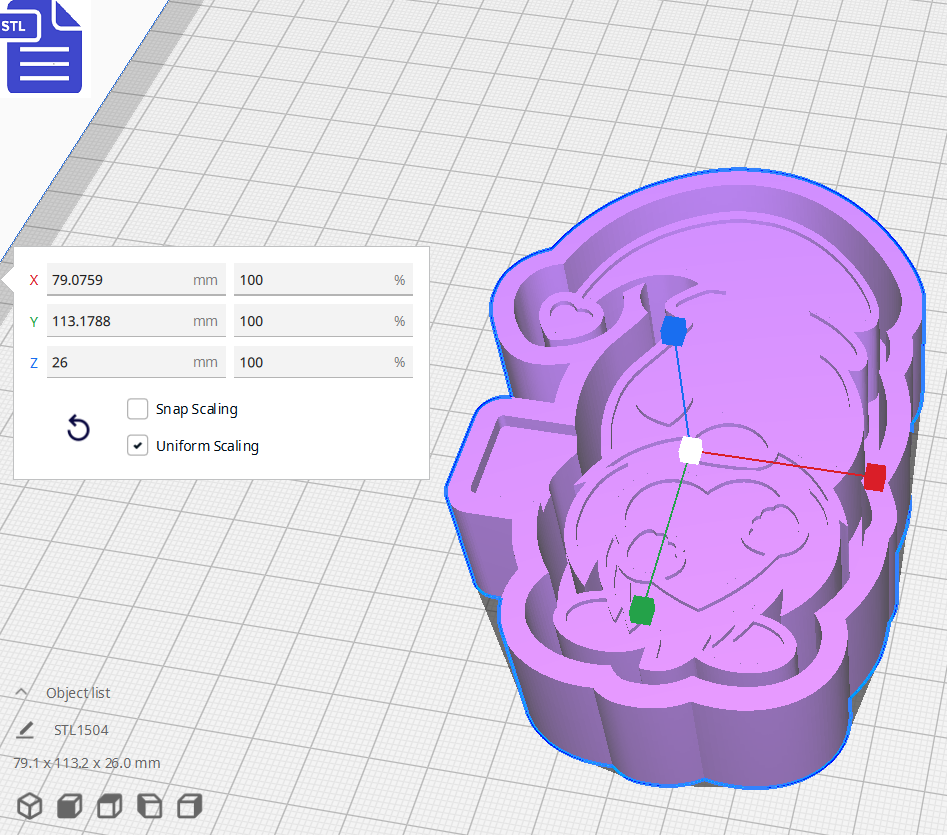Disable the Uniform Scaling checkbox
The width and height of the screenshot is (947, 835).
(x=137, y=445)
